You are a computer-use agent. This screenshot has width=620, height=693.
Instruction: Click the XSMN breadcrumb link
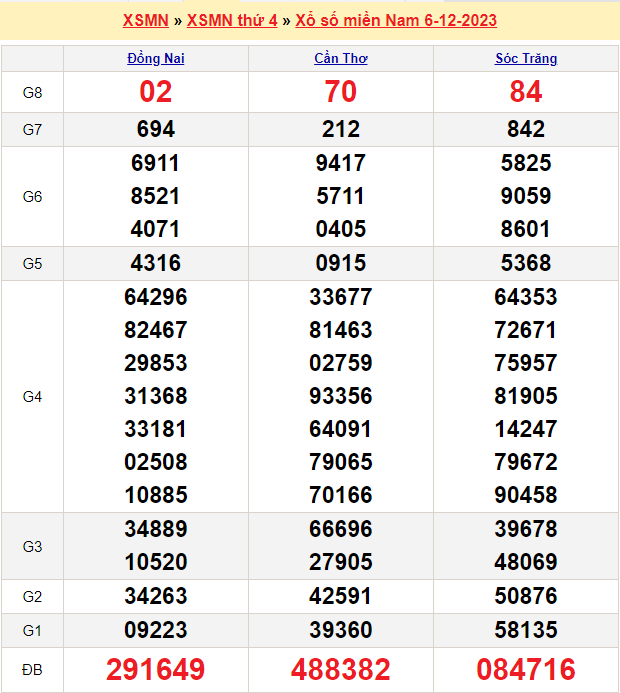click(145, 20)
